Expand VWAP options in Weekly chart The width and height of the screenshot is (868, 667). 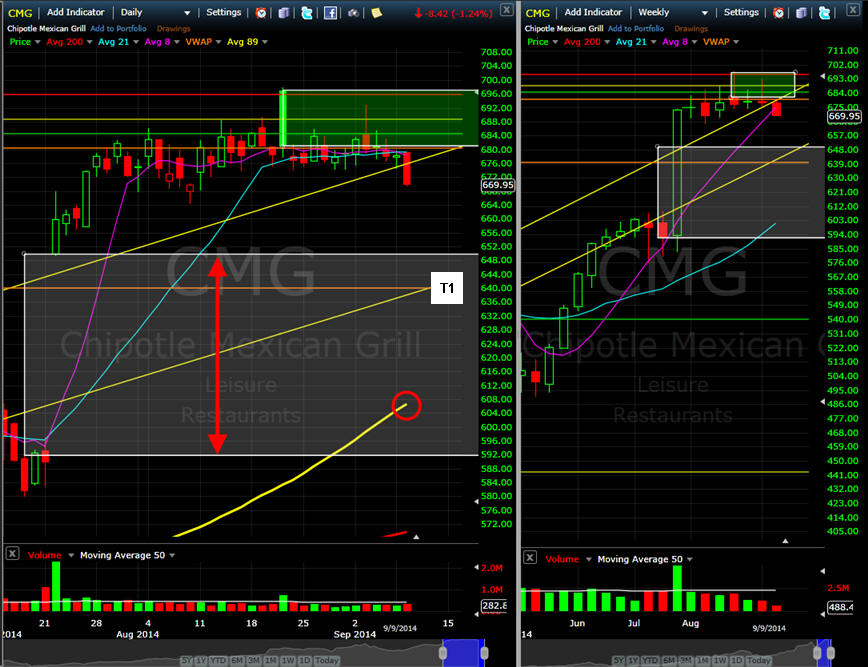[736, 42]
